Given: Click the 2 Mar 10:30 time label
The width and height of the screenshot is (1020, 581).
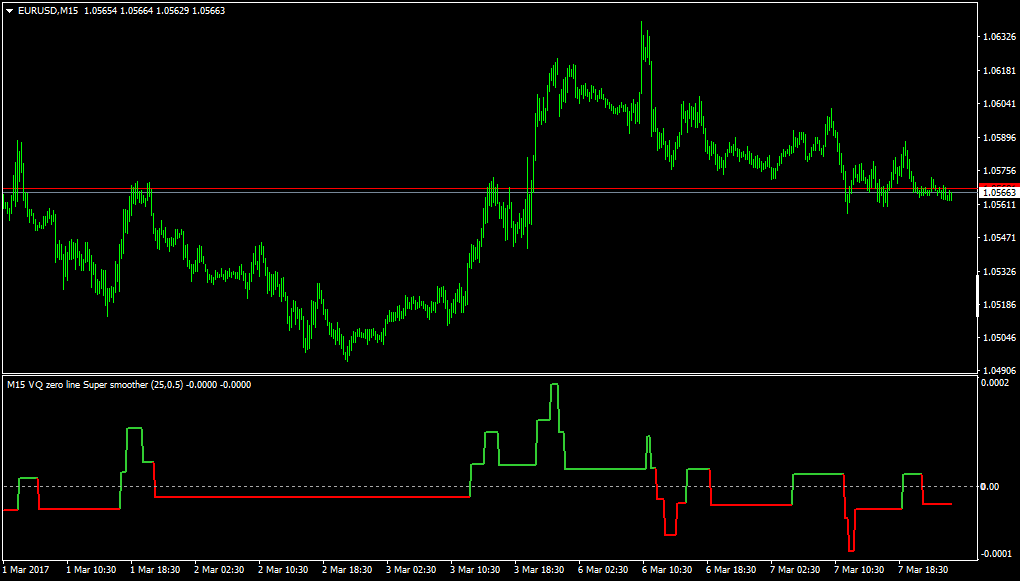Looking at the screenshot, I should [283, 570].
